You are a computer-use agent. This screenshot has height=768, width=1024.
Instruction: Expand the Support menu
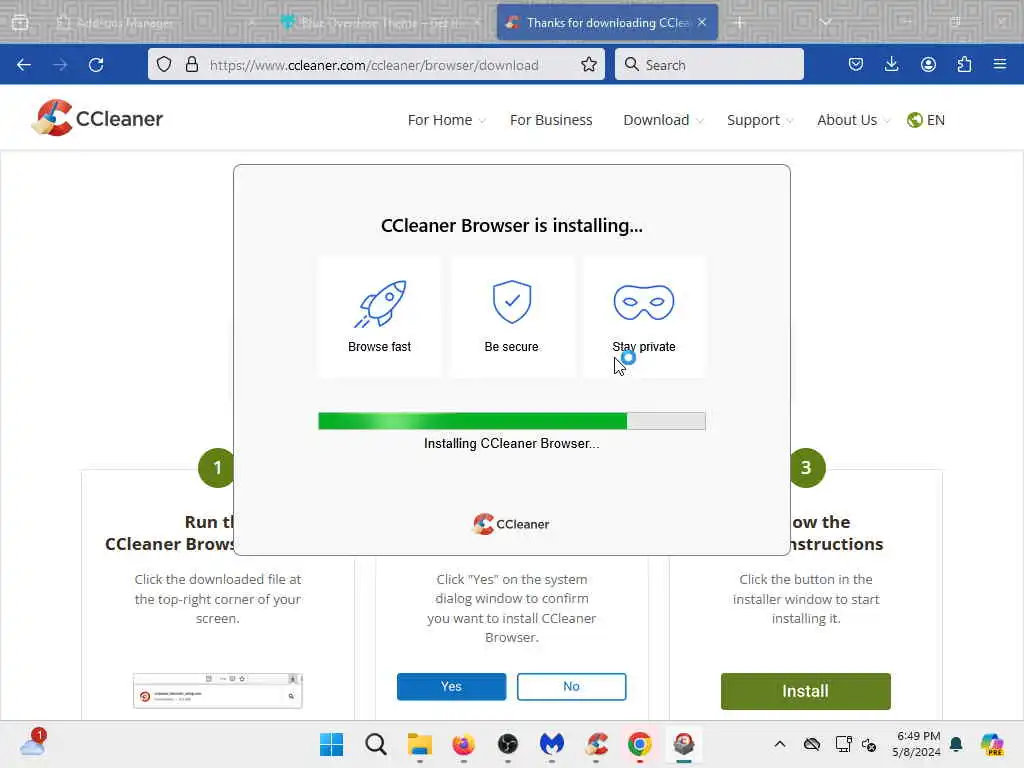point(760,120)
